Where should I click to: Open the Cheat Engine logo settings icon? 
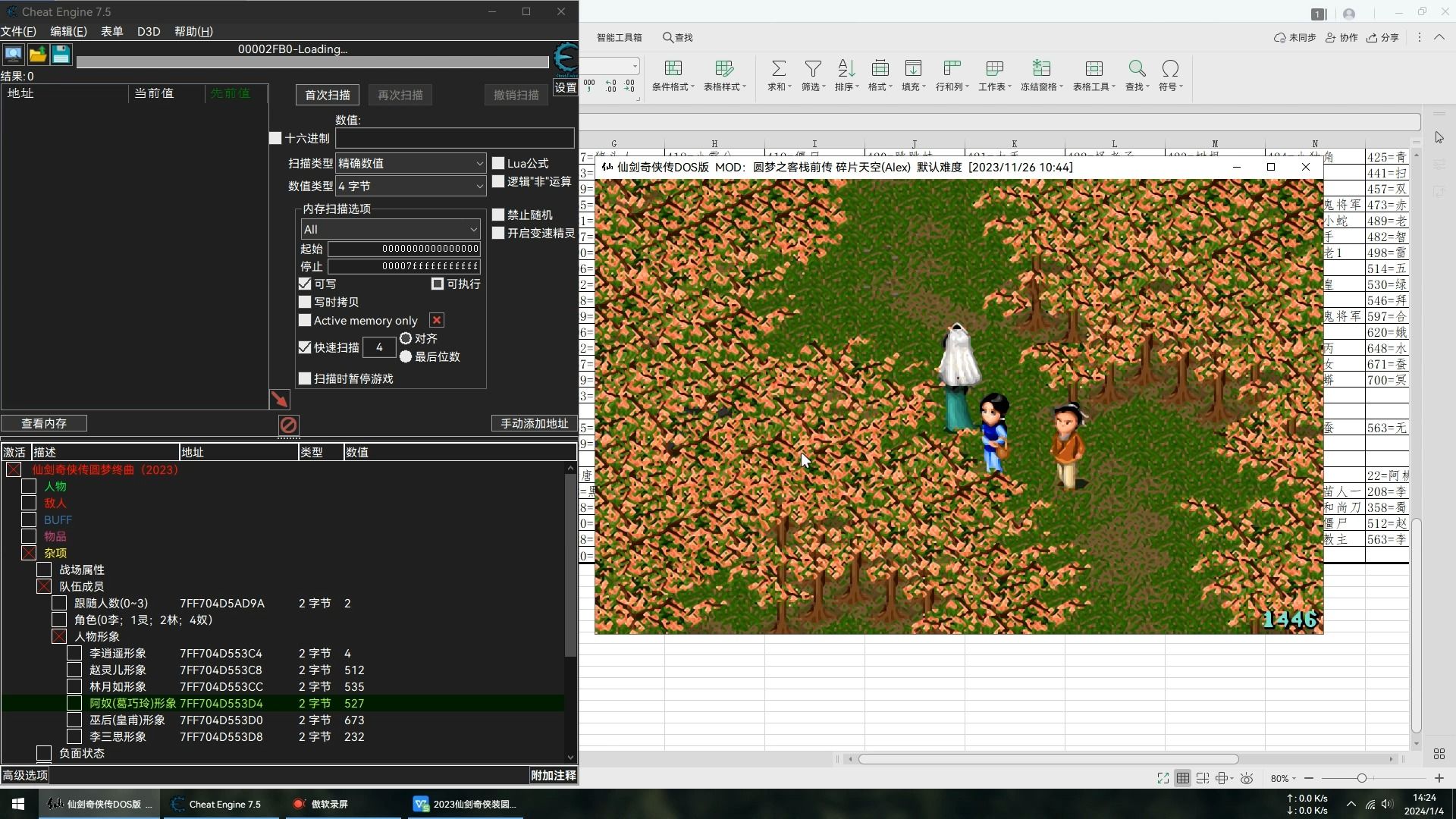pyautogui.click(x=565, y=59)
